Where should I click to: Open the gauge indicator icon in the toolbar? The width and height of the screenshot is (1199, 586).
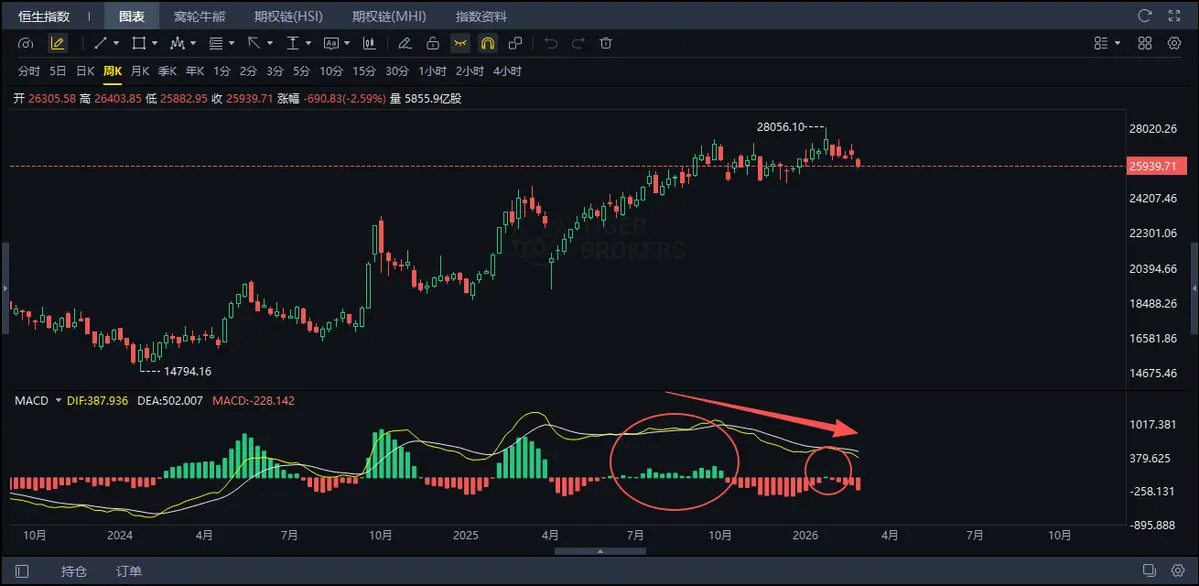25,44
